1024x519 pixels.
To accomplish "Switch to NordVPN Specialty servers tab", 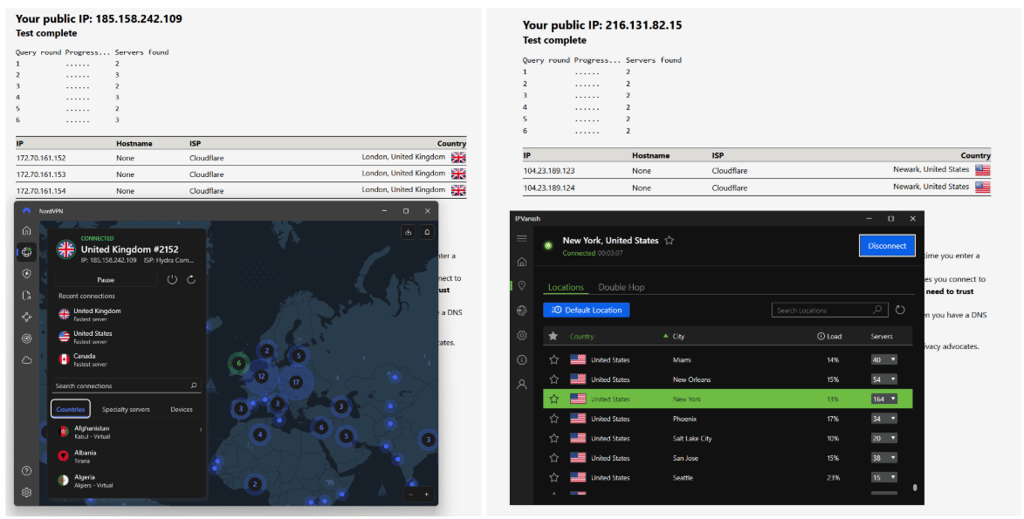I will [x=126, y=409].
